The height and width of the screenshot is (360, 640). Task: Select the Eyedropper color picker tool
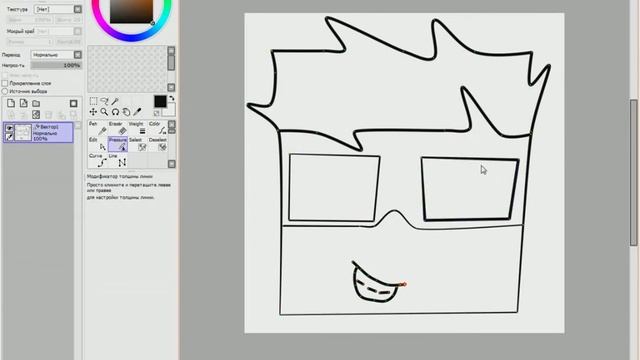coord(138,111)
